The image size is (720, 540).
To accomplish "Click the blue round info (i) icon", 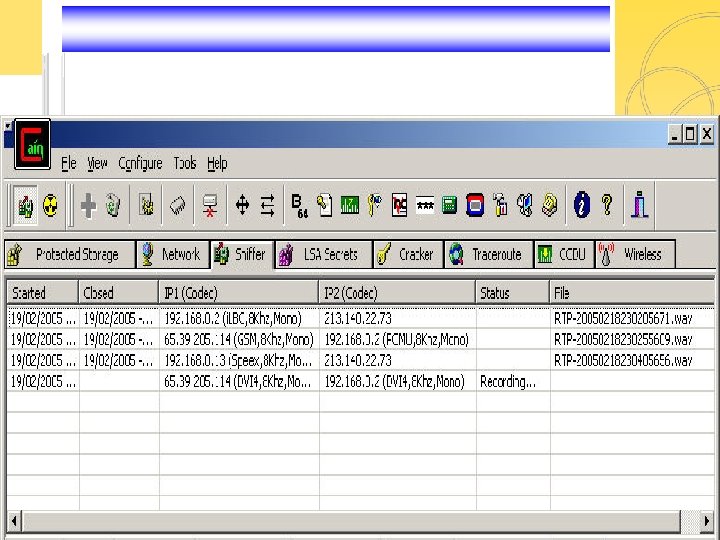I will pos(582,205).
